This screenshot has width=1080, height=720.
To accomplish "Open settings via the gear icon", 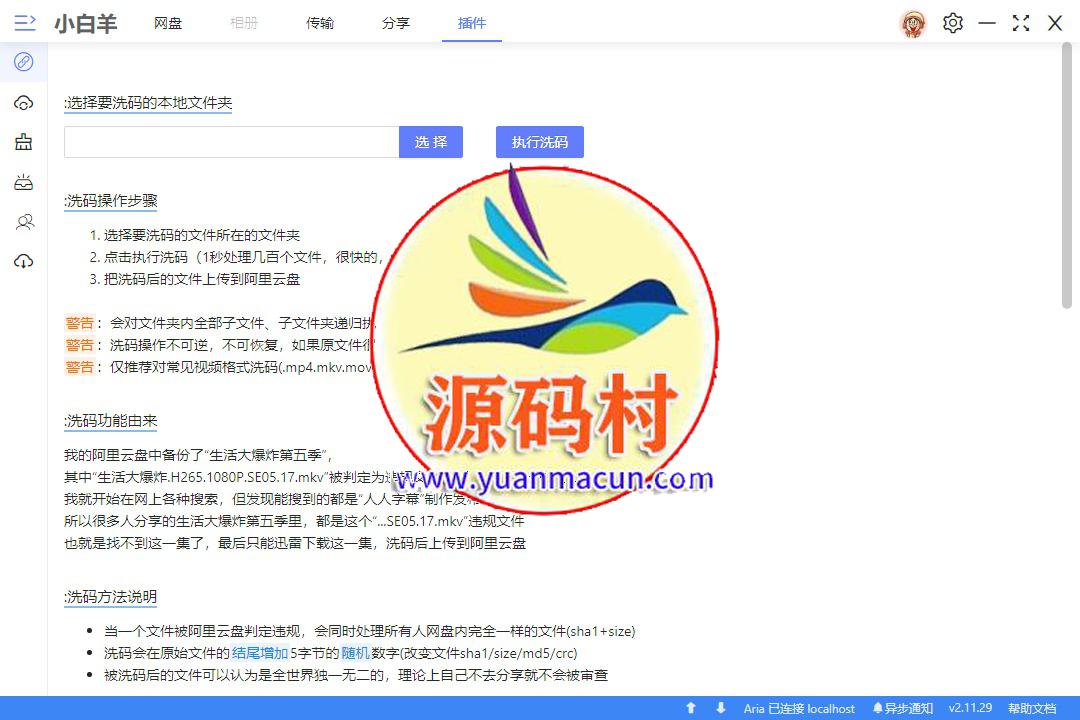I will pyautogui.click(x=952, y=23).
